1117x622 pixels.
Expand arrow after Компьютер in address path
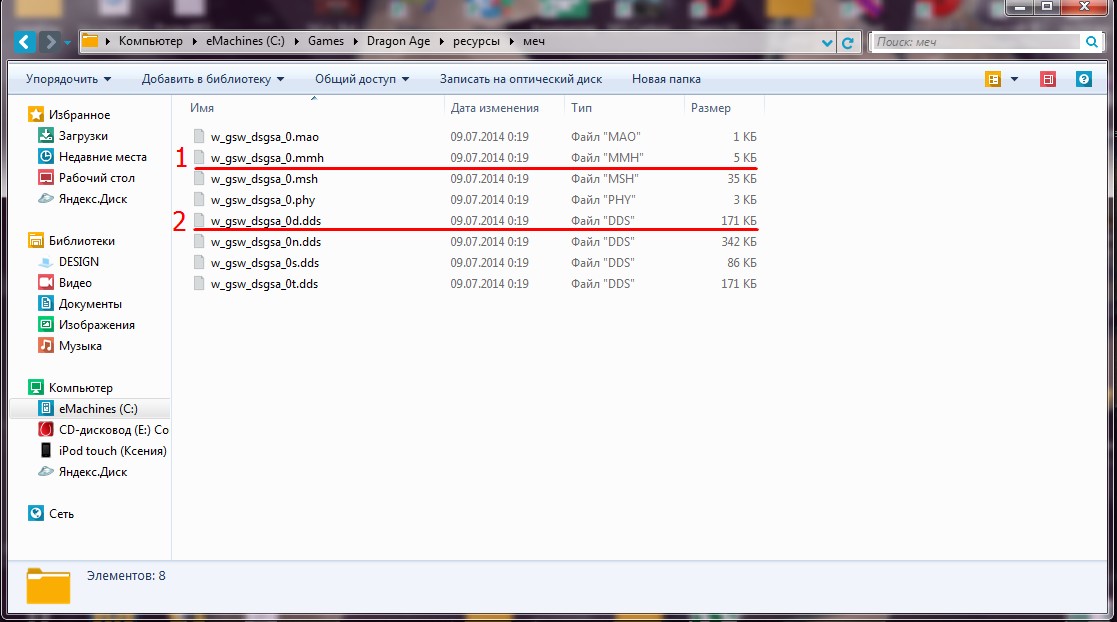194,41
